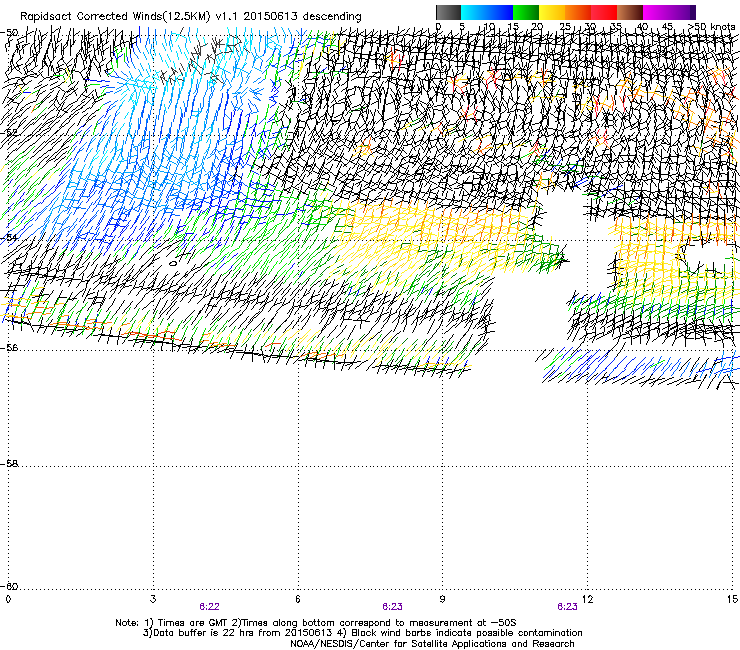Click the gray 0-5 knots legend swatch
The height and width of the screenshot is (650, 740).
coord(448,12)
